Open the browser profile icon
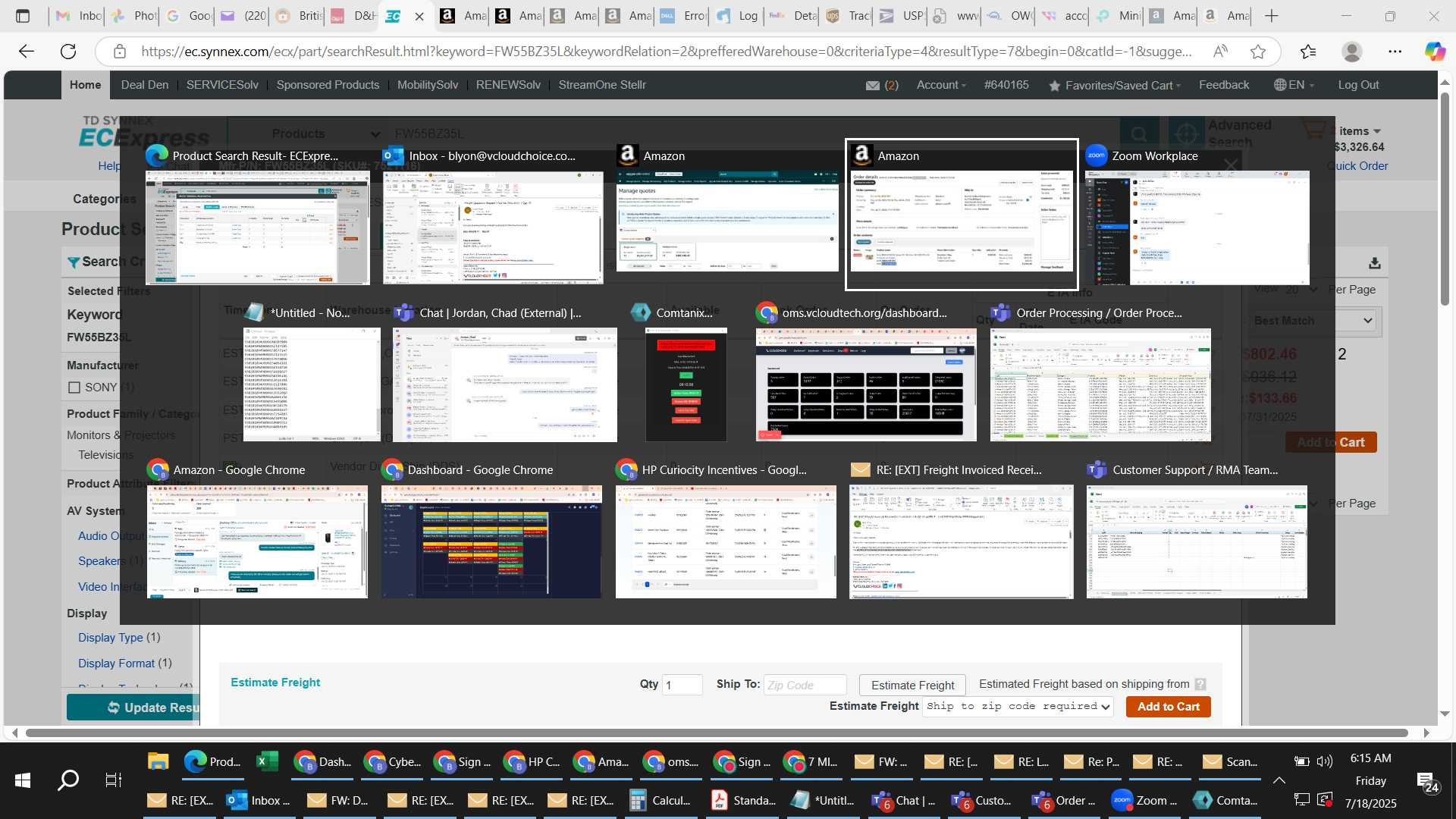This screenshot has width=1456, height=819. 1351,52
